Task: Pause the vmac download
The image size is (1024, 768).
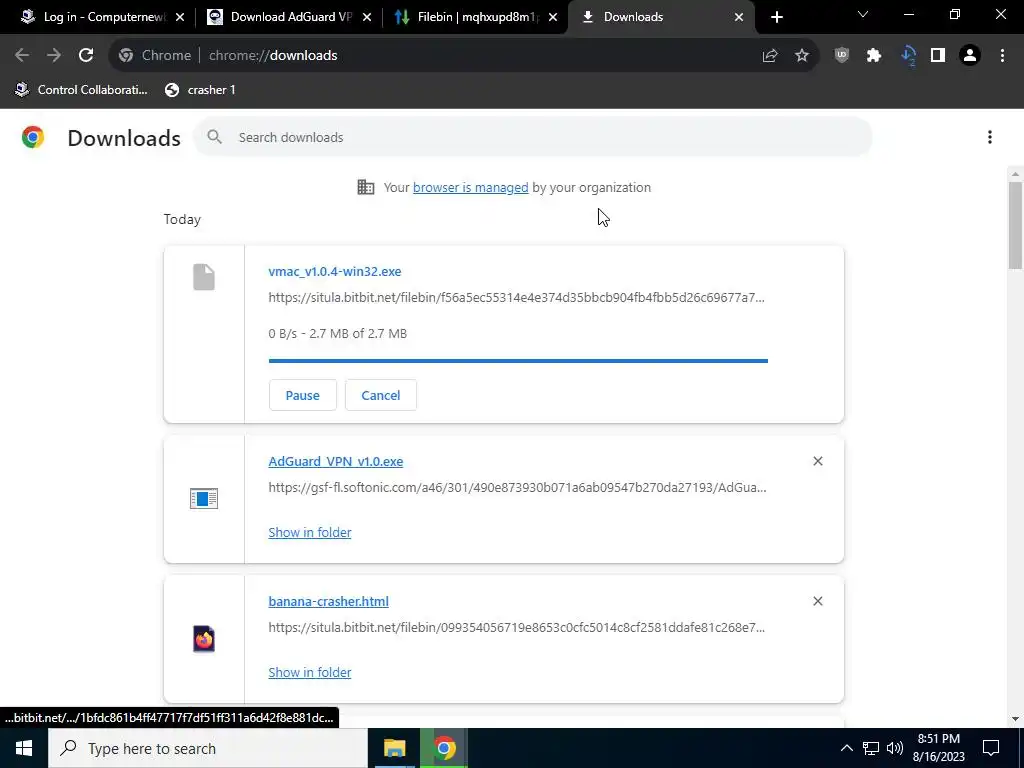Action: [302, 395]
